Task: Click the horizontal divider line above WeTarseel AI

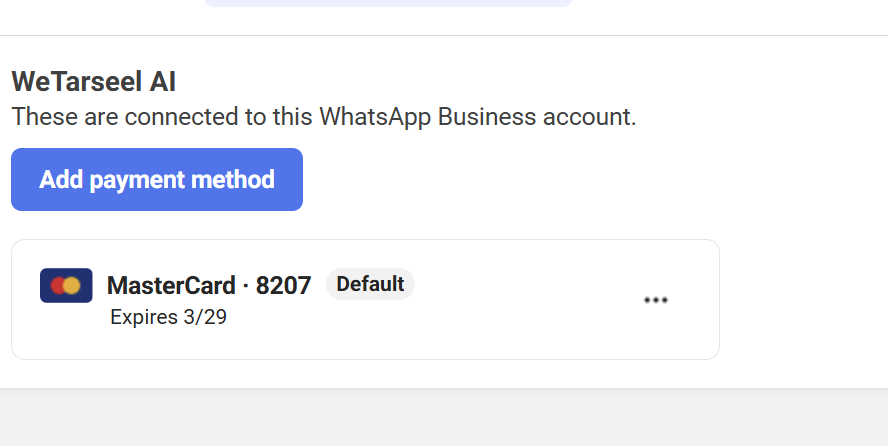Action: [444, 36]
